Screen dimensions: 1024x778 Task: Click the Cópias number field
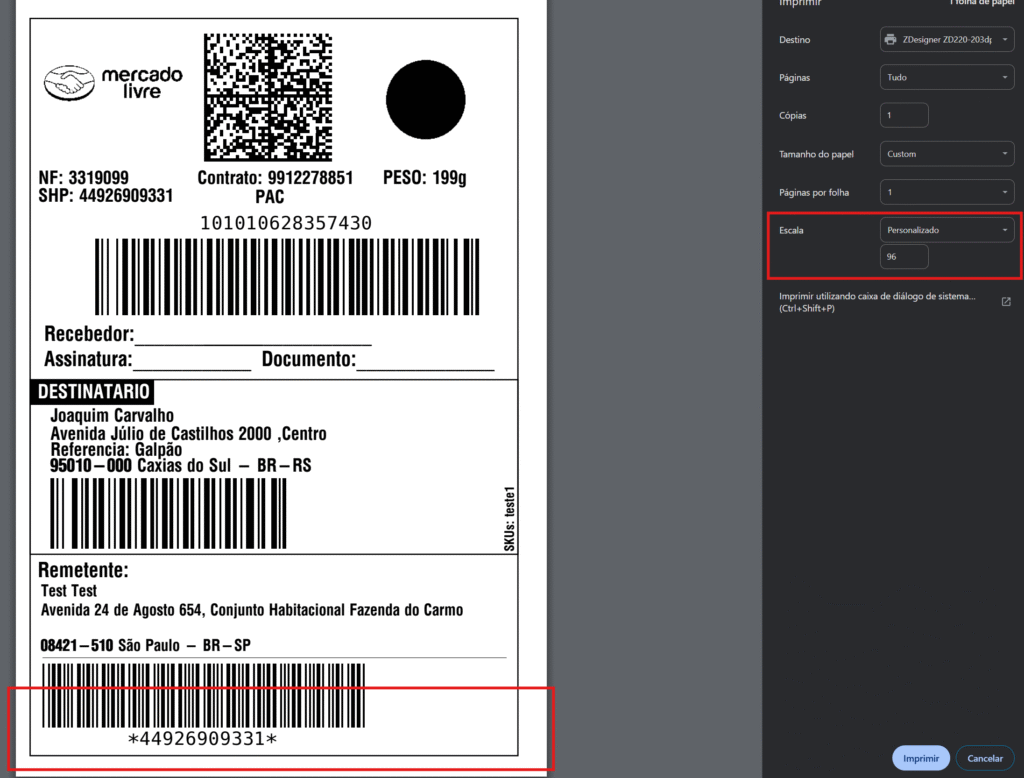pos(904,115)
